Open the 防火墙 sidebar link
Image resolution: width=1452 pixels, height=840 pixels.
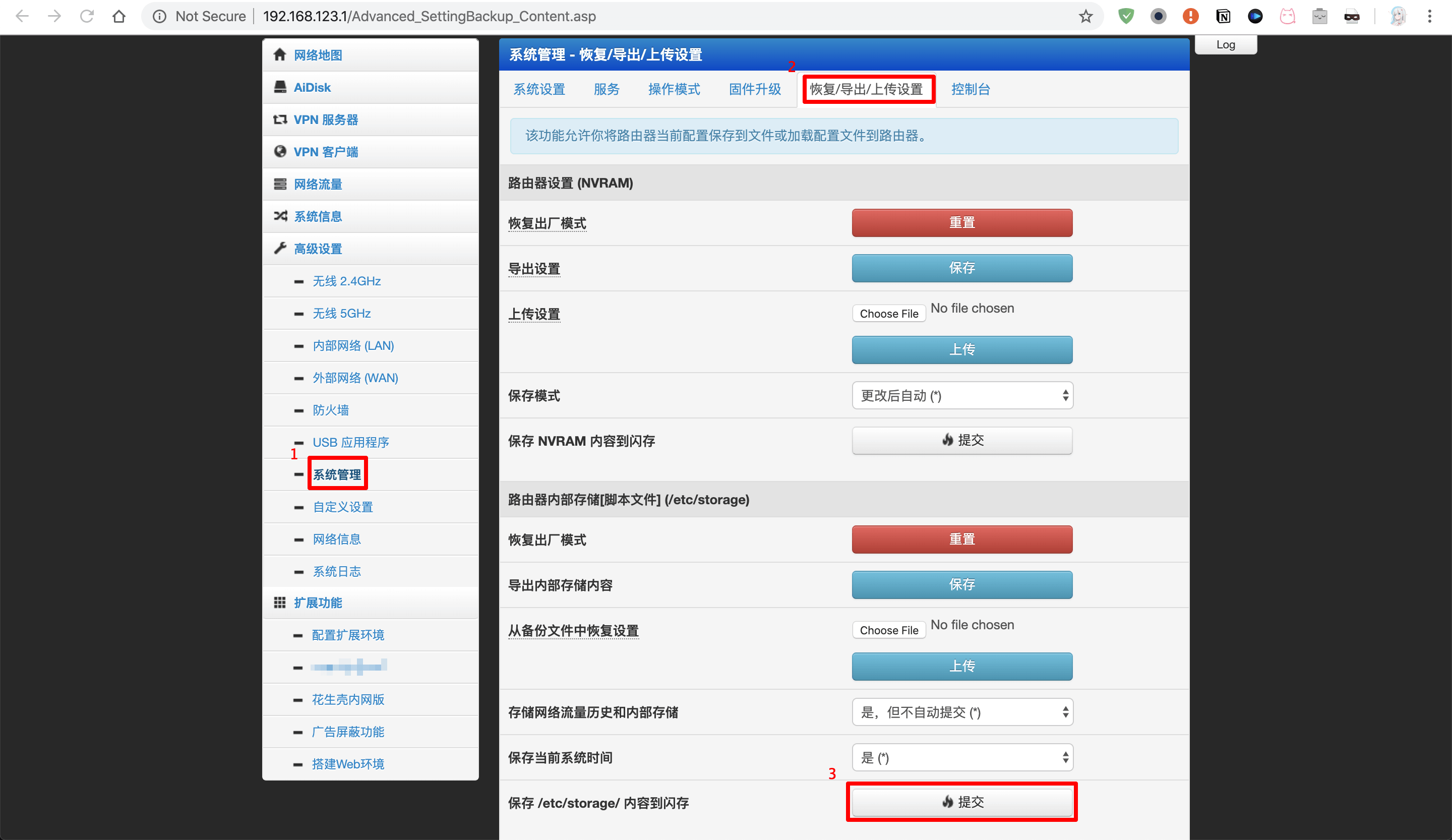click(331, 410)
